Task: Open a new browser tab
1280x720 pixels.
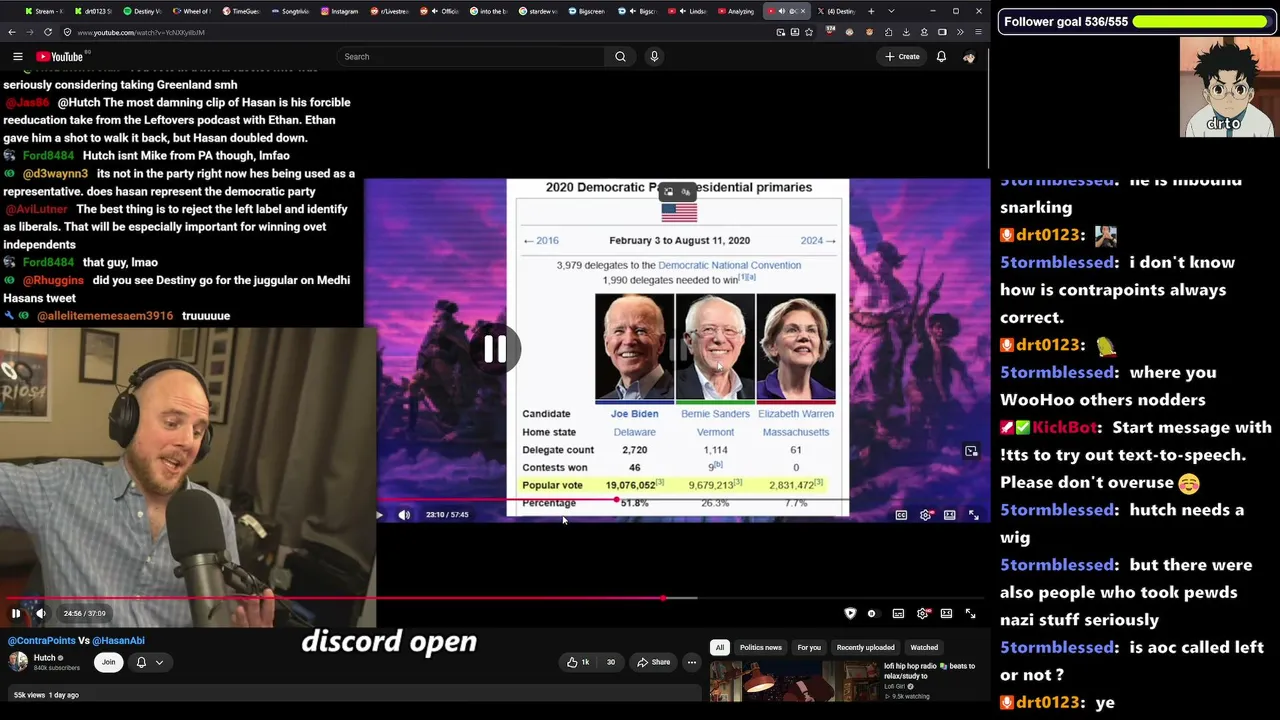Action: (871, 11)
